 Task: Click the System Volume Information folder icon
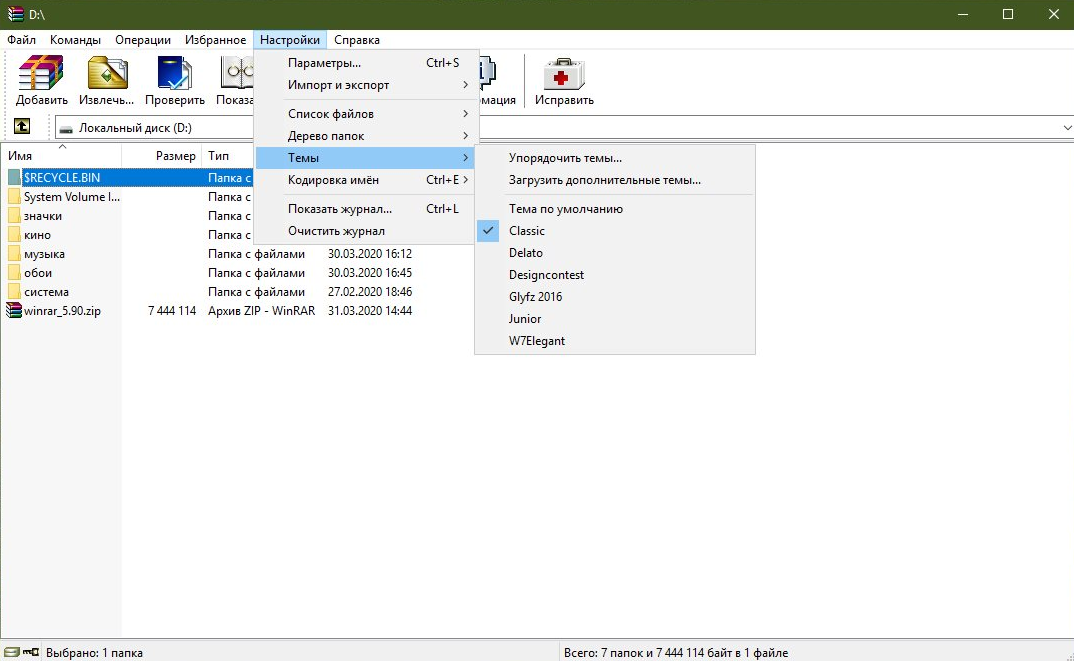coord(14,197)
